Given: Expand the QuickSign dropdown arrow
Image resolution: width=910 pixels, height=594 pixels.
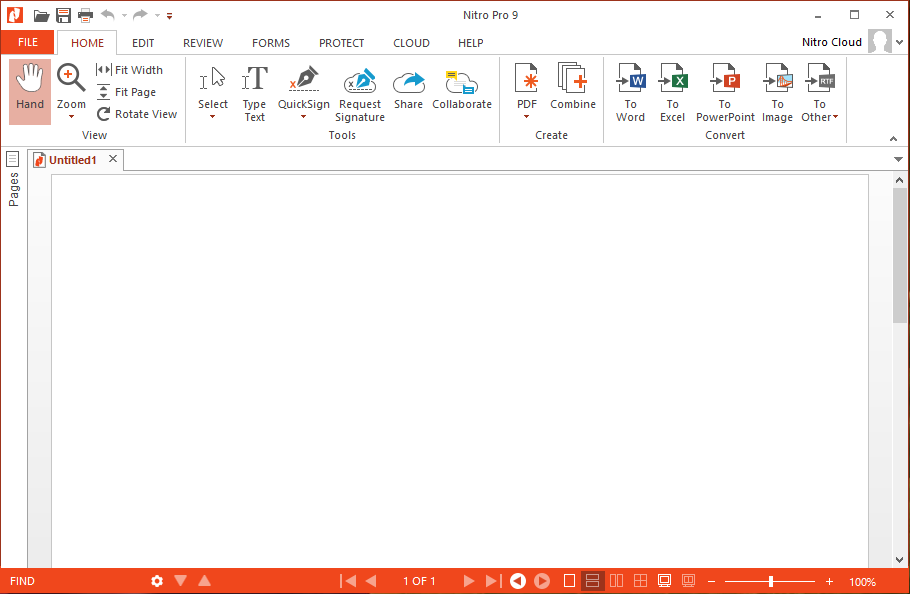Looking at the screenshot, I should (x=303, y=117).
